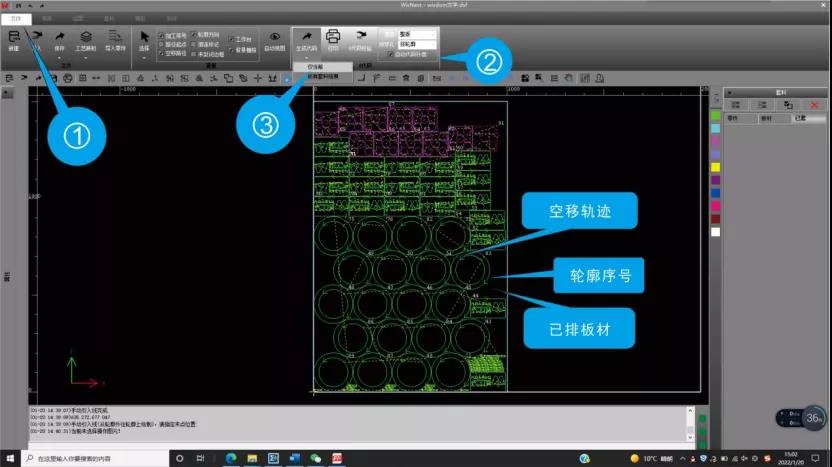Click the plus crosshair icon in secondary toolbar
This screenshot has width=832, height=467.
coord(257,78)
